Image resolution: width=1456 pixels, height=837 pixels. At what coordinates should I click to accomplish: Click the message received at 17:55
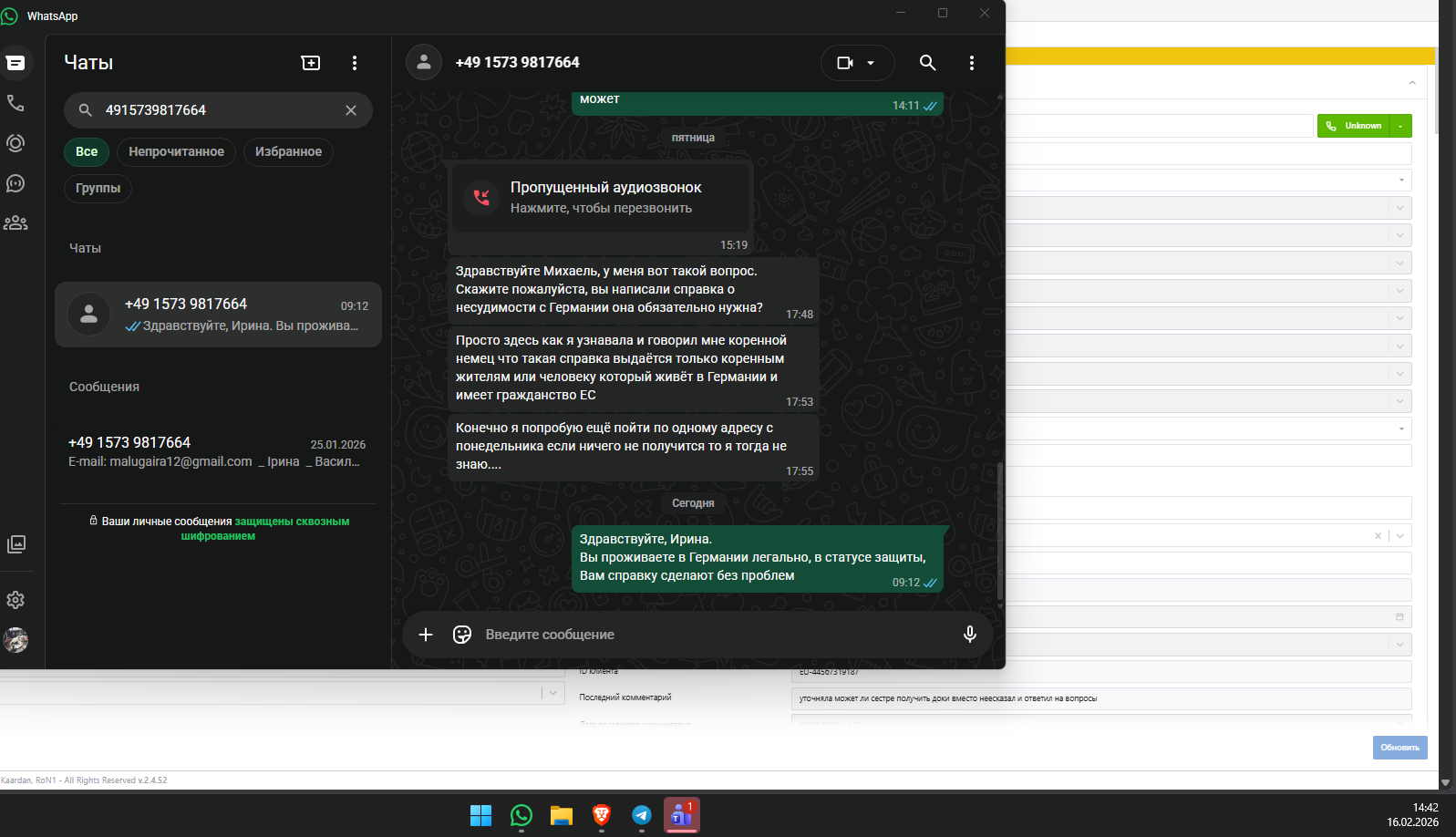pyautogui.click(x=633, y=447)
